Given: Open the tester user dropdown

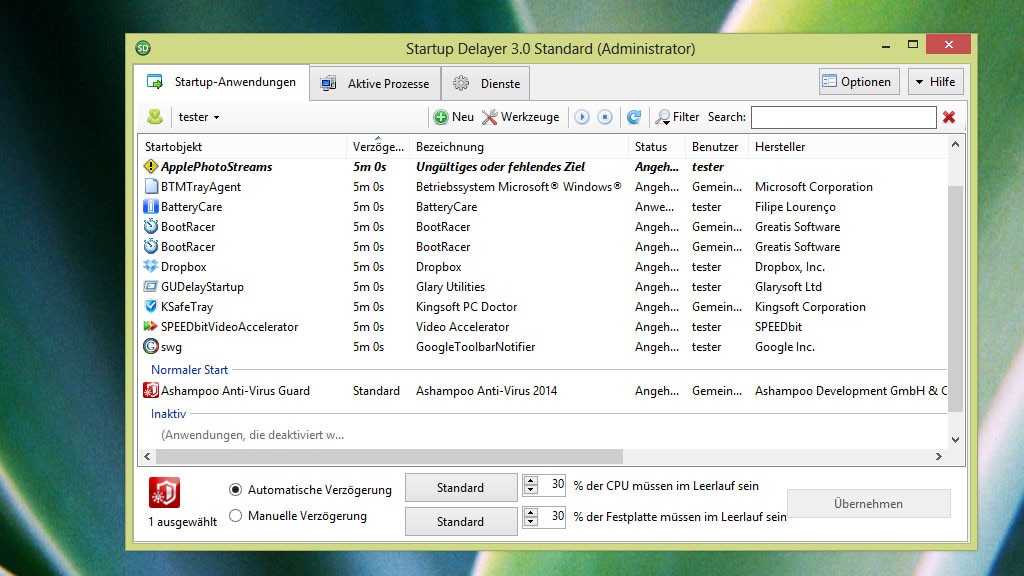Looking at the screenshot, I should [x=199, y=117].
